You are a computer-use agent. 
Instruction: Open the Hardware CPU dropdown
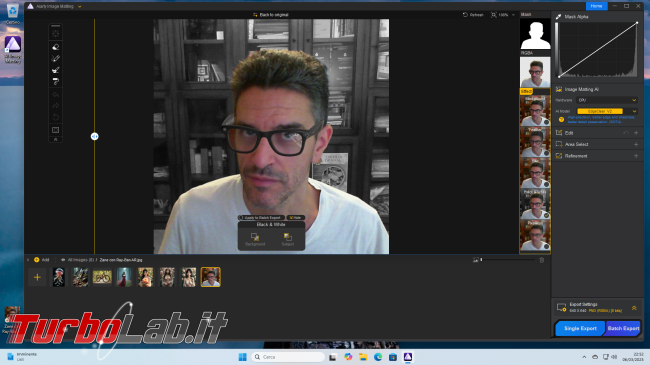click(x=607, y=100)
